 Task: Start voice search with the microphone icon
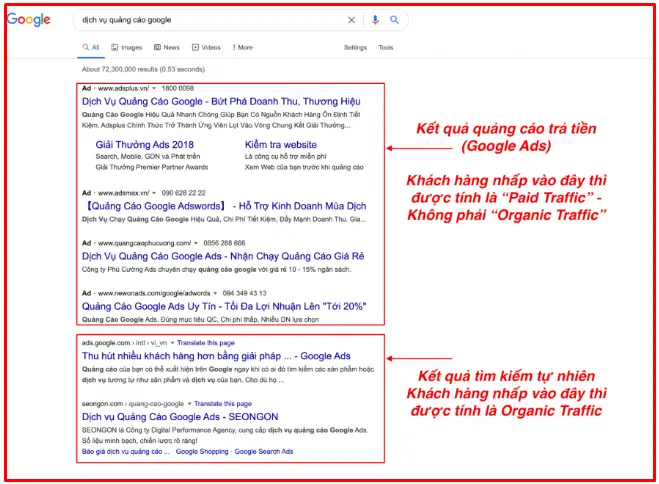pyautogui.click(x=375, y=20)
